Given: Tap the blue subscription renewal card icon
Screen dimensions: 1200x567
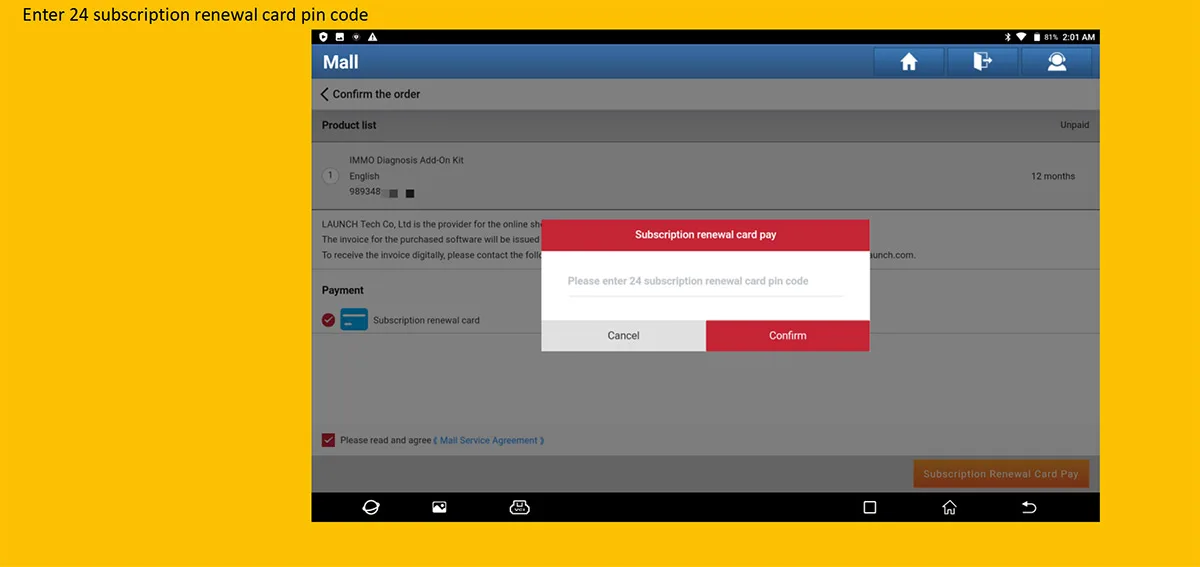Looking at the screenshot, I should [x=354, y=320].
